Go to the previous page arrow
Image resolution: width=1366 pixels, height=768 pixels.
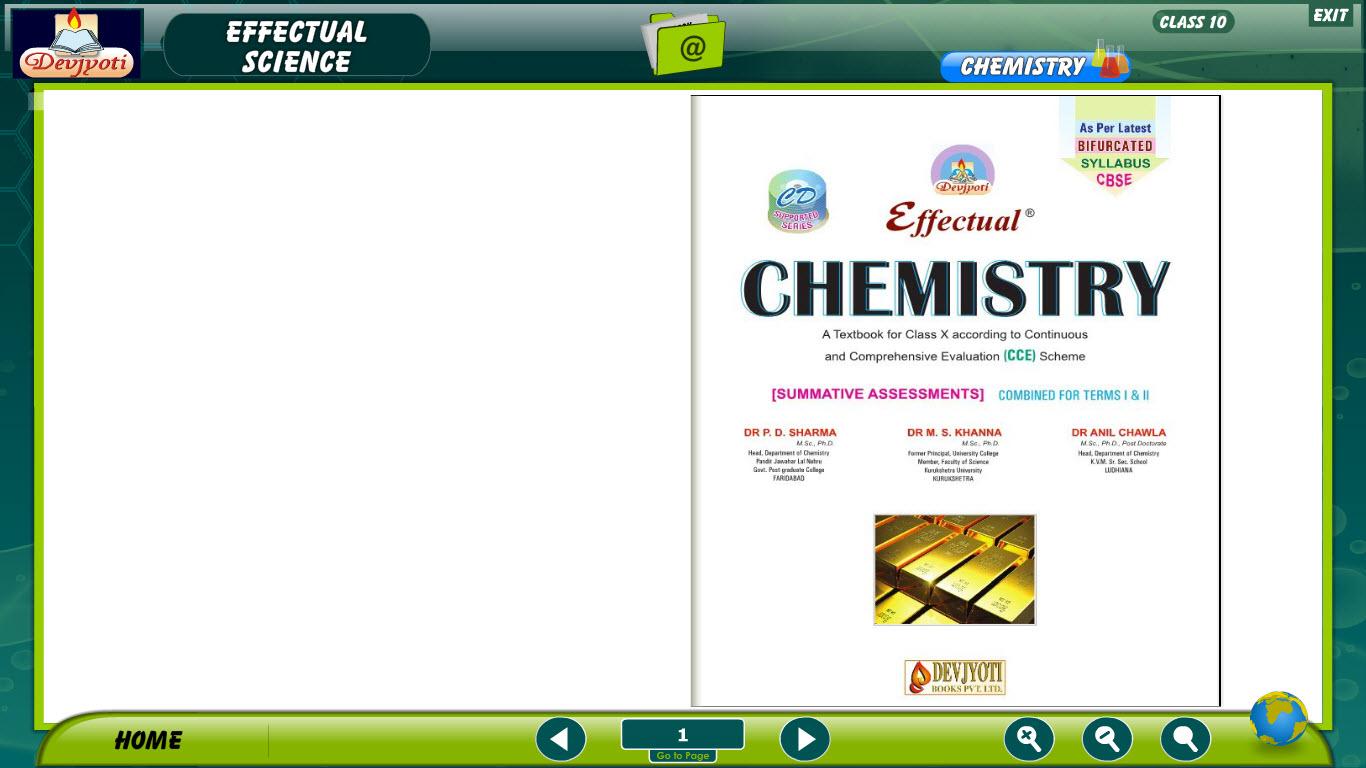pos(561,740)
